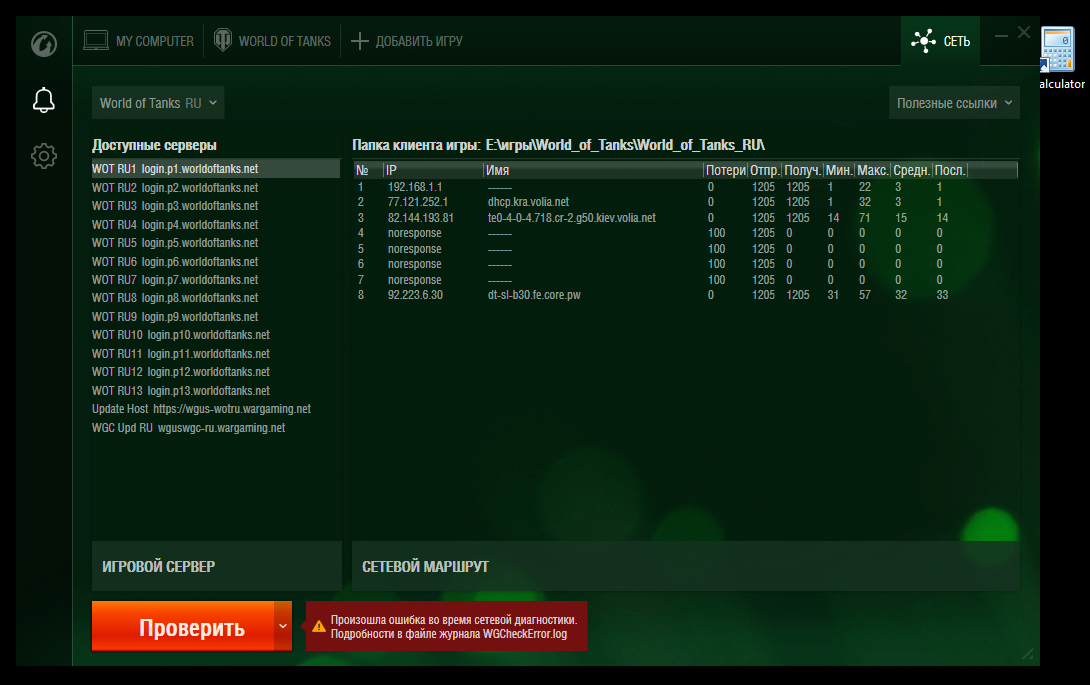Select server WOT RU5 login.p5
1090x685 pixels.
(x=215, y=243)
